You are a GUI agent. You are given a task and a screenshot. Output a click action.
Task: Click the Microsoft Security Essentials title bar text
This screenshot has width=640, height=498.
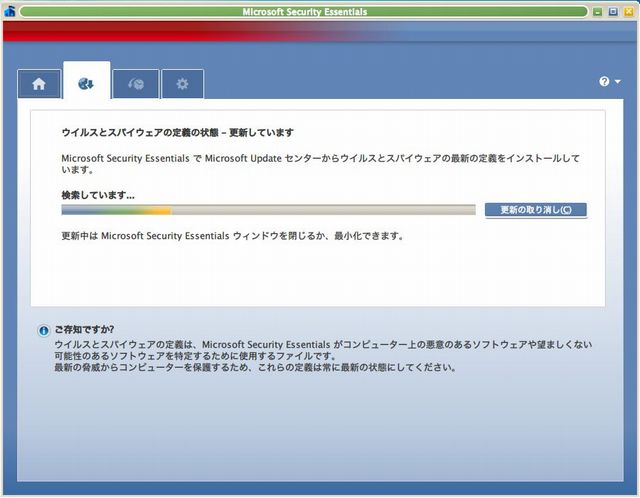pos(304,12)
